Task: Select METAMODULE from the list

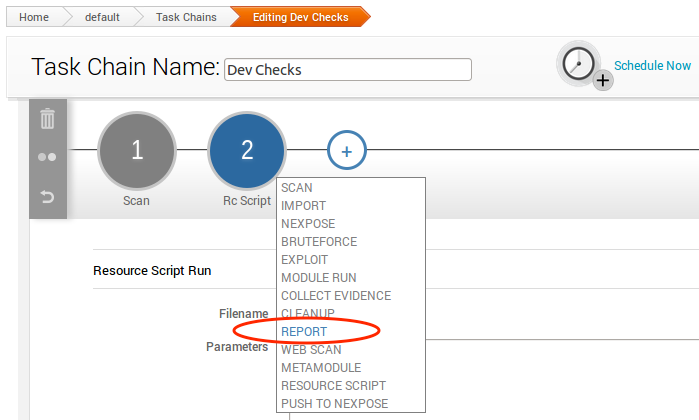Action: (319, 368)
